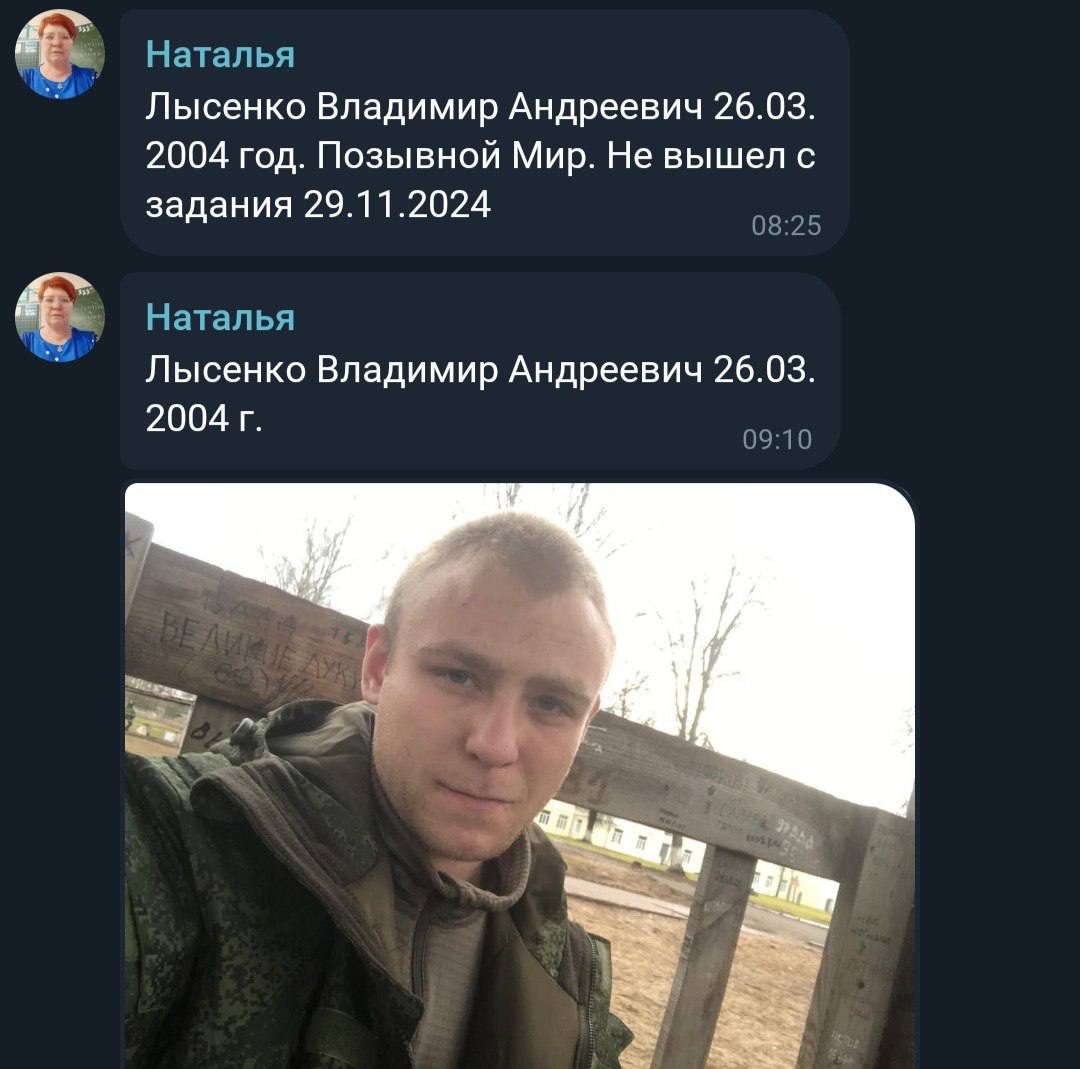Select the message ending with "2004 г."

pyautogui.click(x=481, y=371)
